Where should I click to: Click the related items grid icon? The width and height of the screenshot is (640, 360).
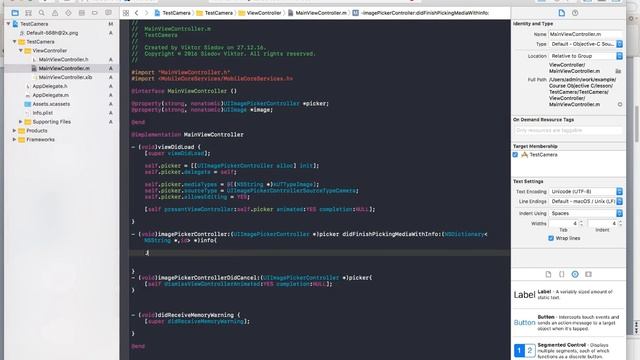point(126,13)
